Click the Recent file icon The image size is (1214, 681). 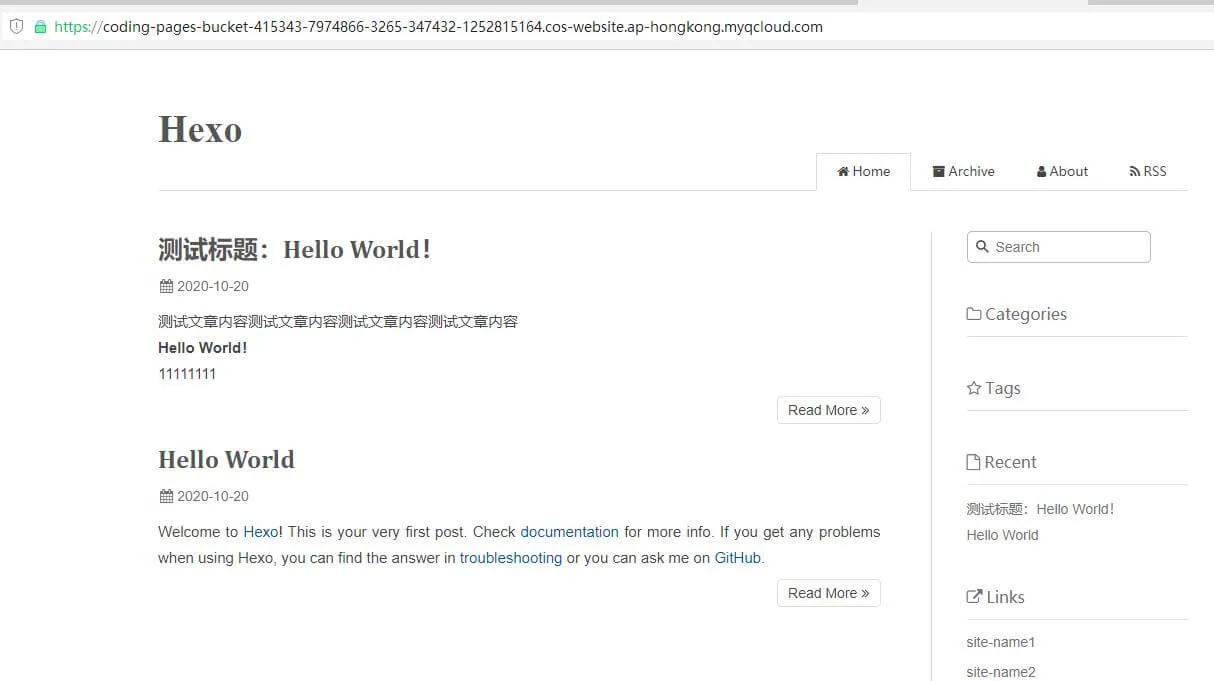(973, 462)
